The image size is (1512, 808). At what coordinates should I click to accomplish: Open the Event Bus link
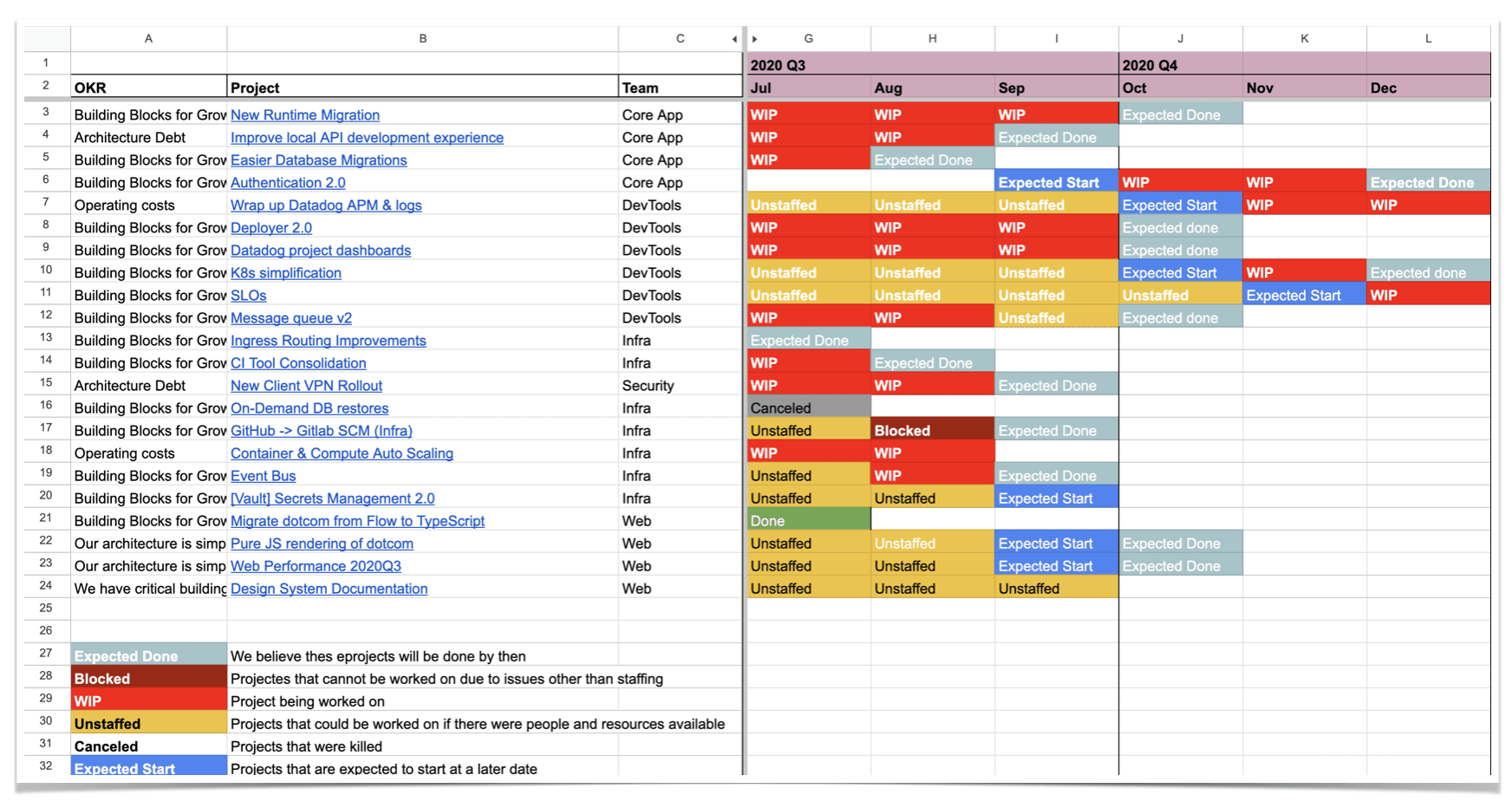point(263,476)
